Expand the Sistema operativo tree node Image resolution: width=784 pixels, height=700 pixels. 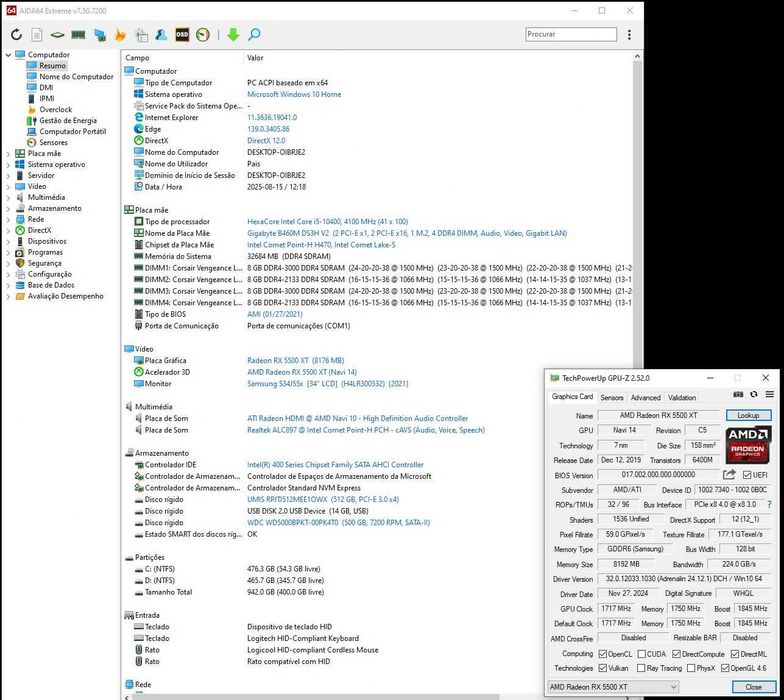pyautogui.click(x=8, y=164)
